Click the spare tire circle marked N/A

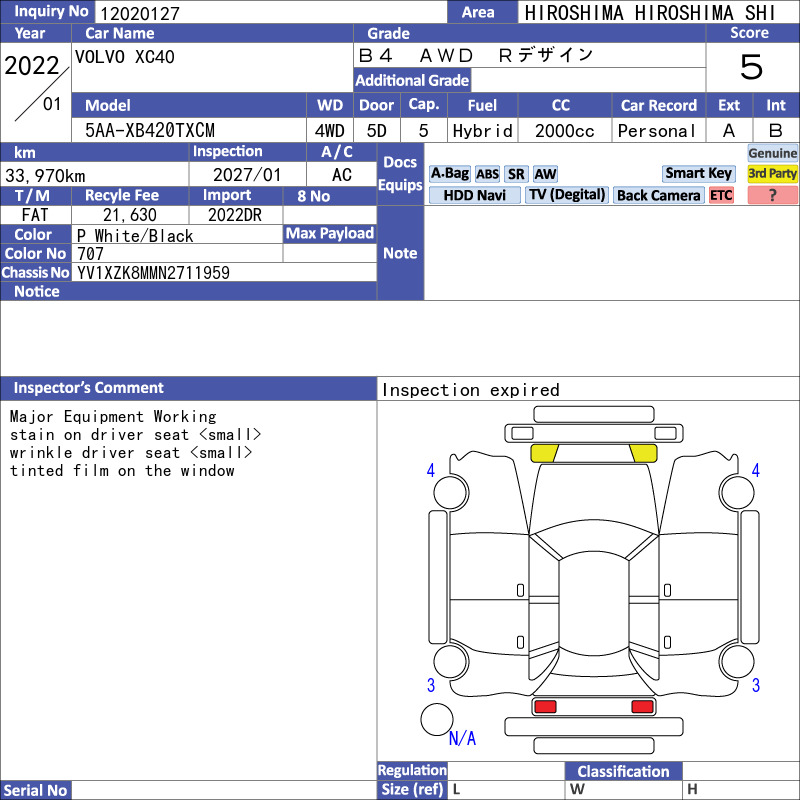click(436, 719)
